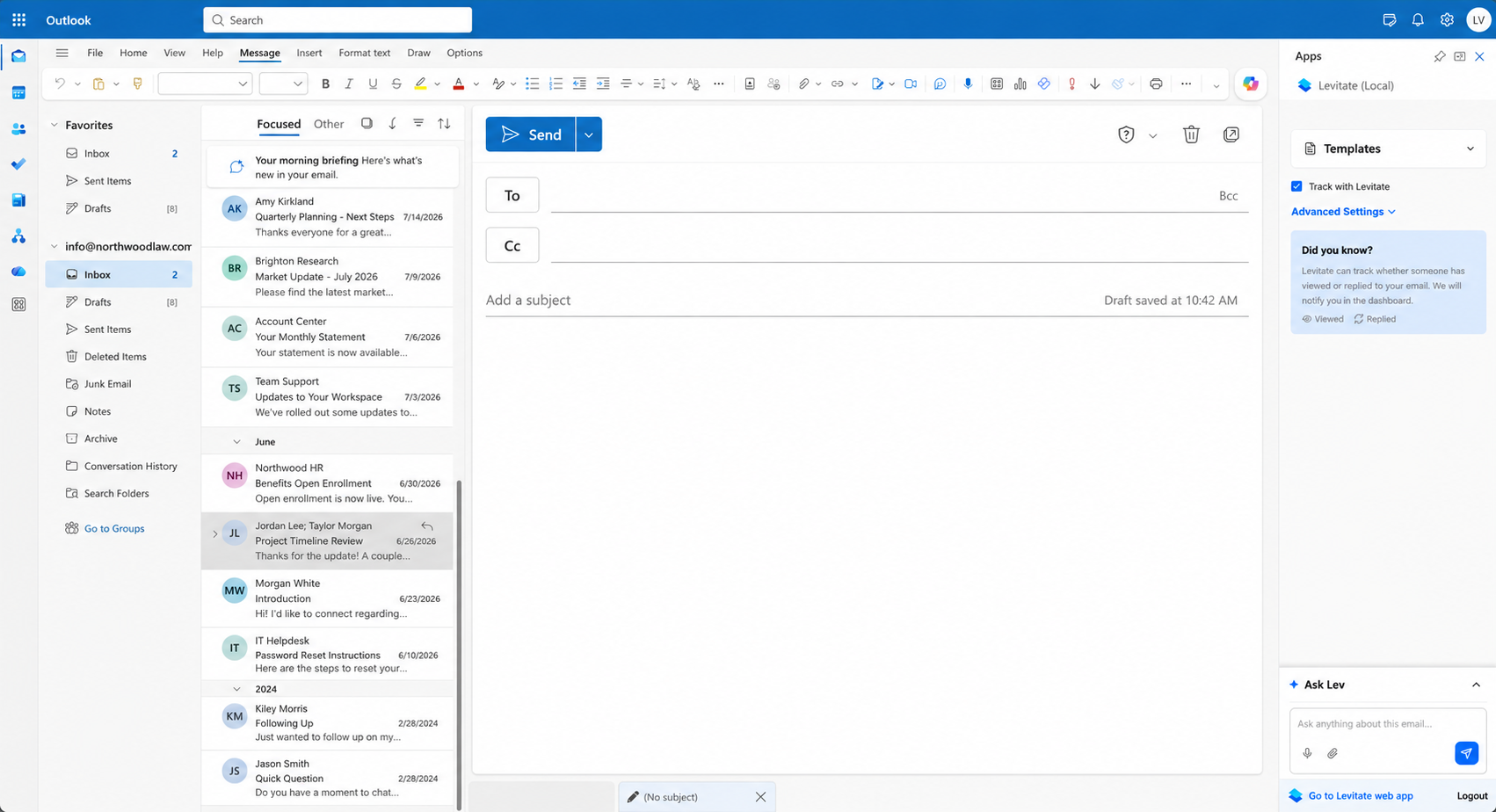Insert a bulleted list
The image size is (1496, 812).
(532, 84)
